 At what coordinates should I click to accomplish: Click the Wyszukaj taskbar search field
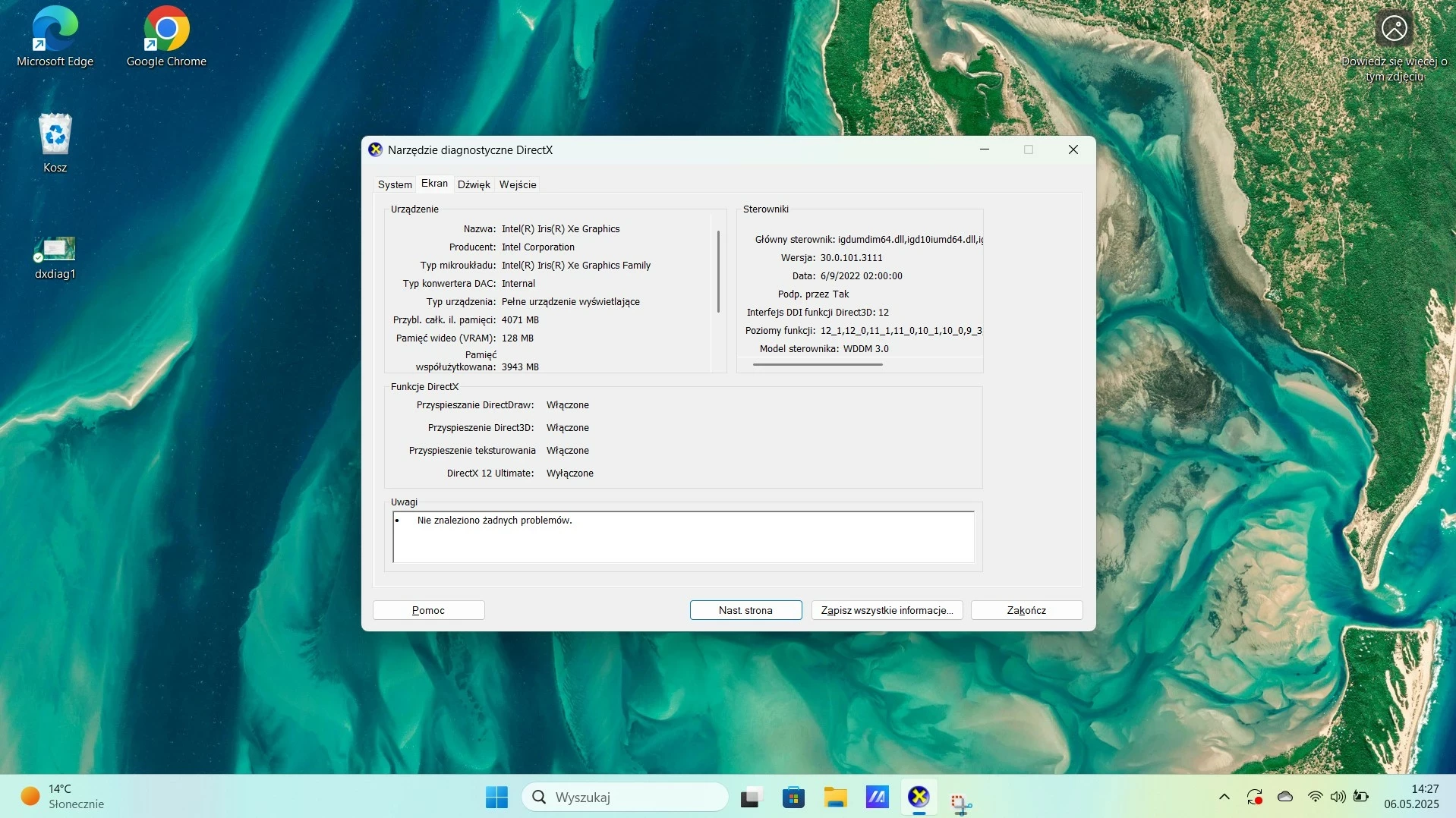point(626,798)
